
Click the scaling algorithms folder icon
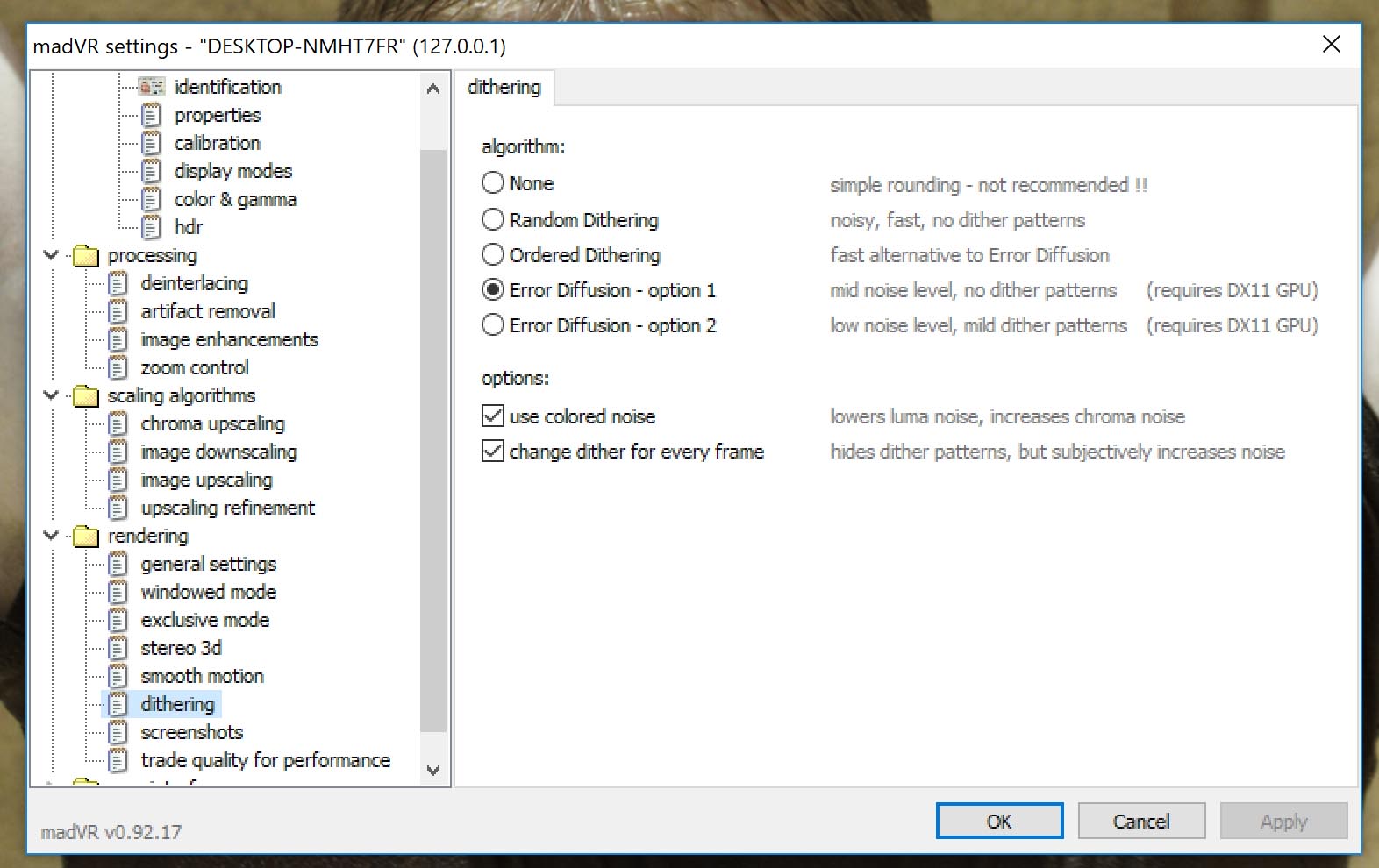point(86,395)
